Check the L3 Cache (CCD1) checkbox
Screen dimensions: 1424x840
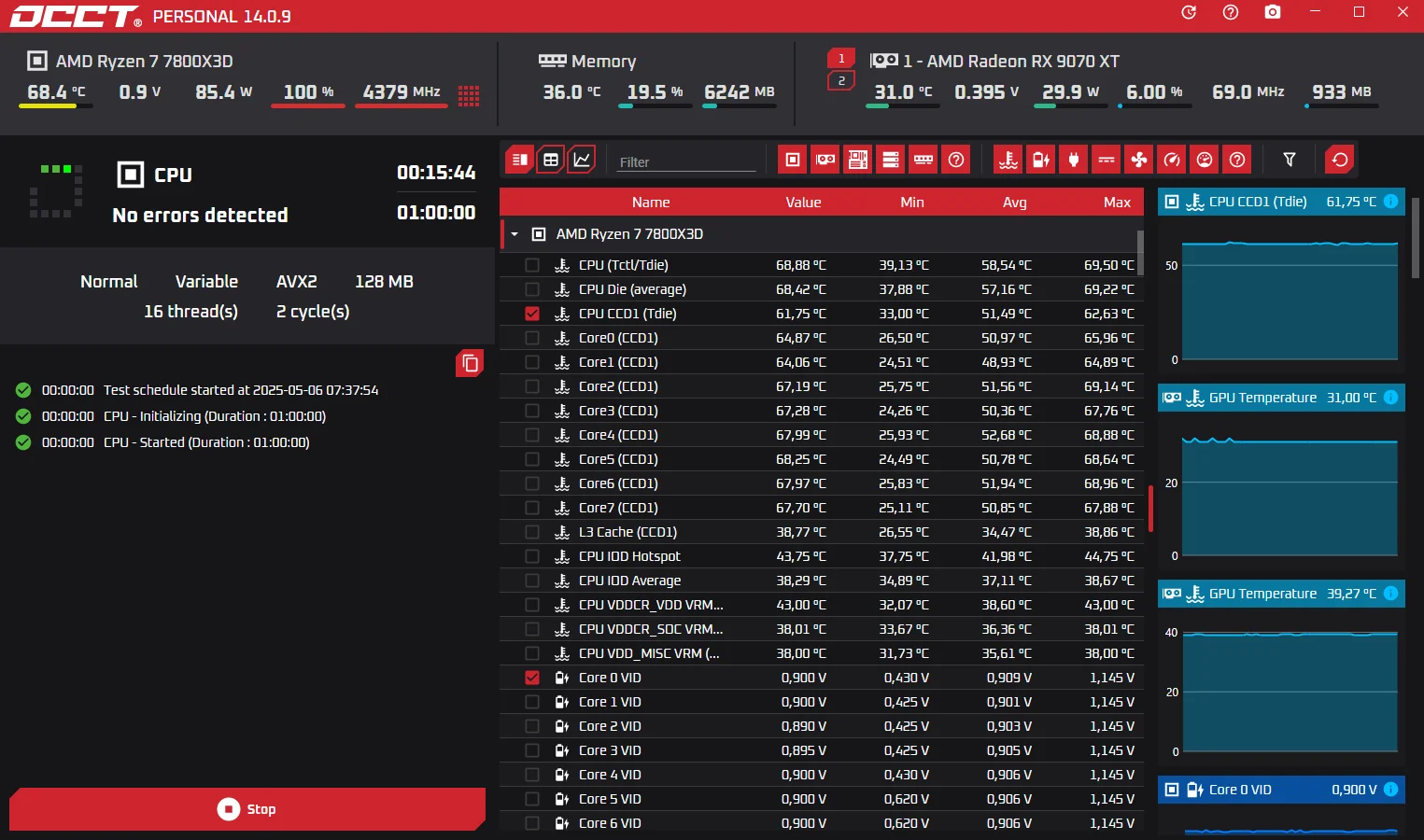pyautogui.click(x=532, y=532)
